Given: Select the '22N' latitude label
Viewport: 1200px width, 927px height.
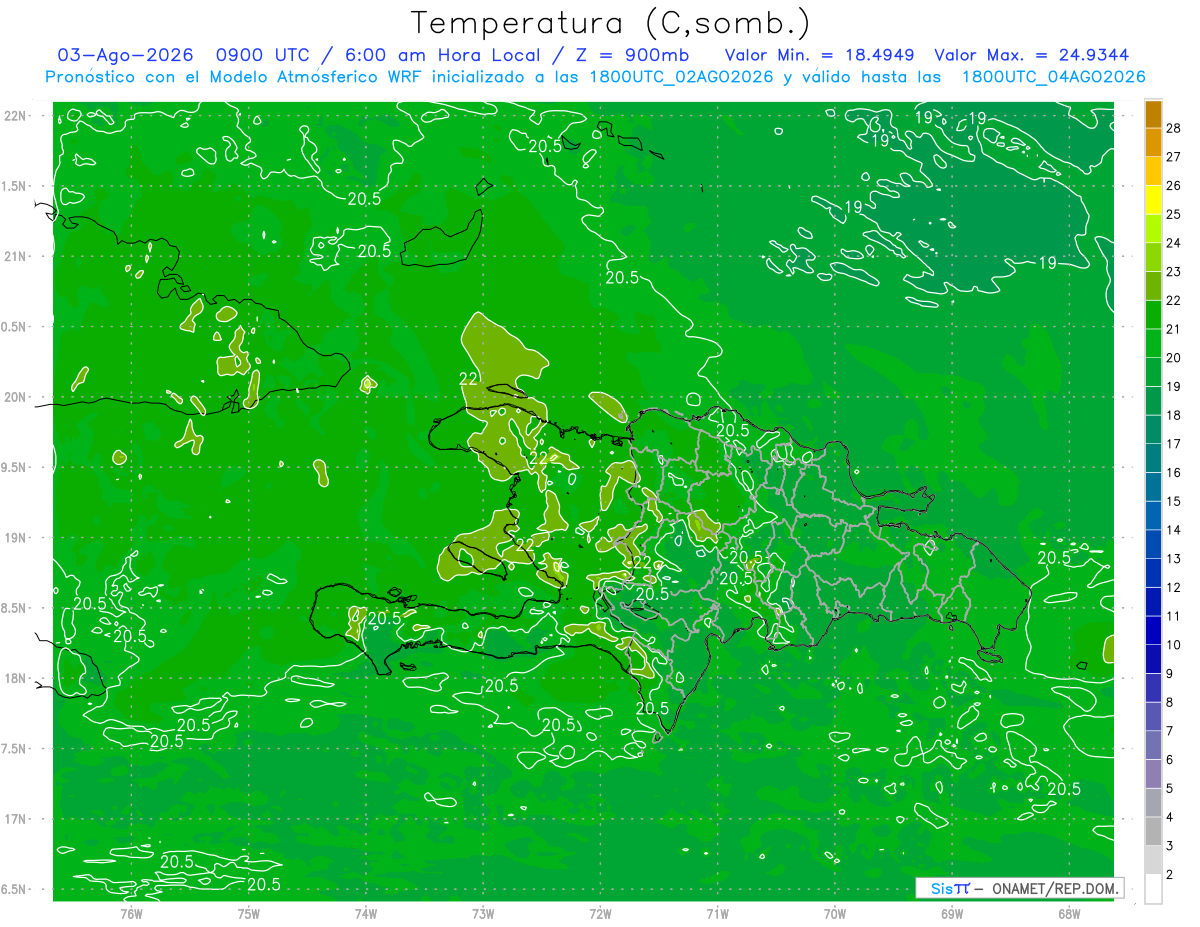Looking at the screenshot, I should [15, 115].
